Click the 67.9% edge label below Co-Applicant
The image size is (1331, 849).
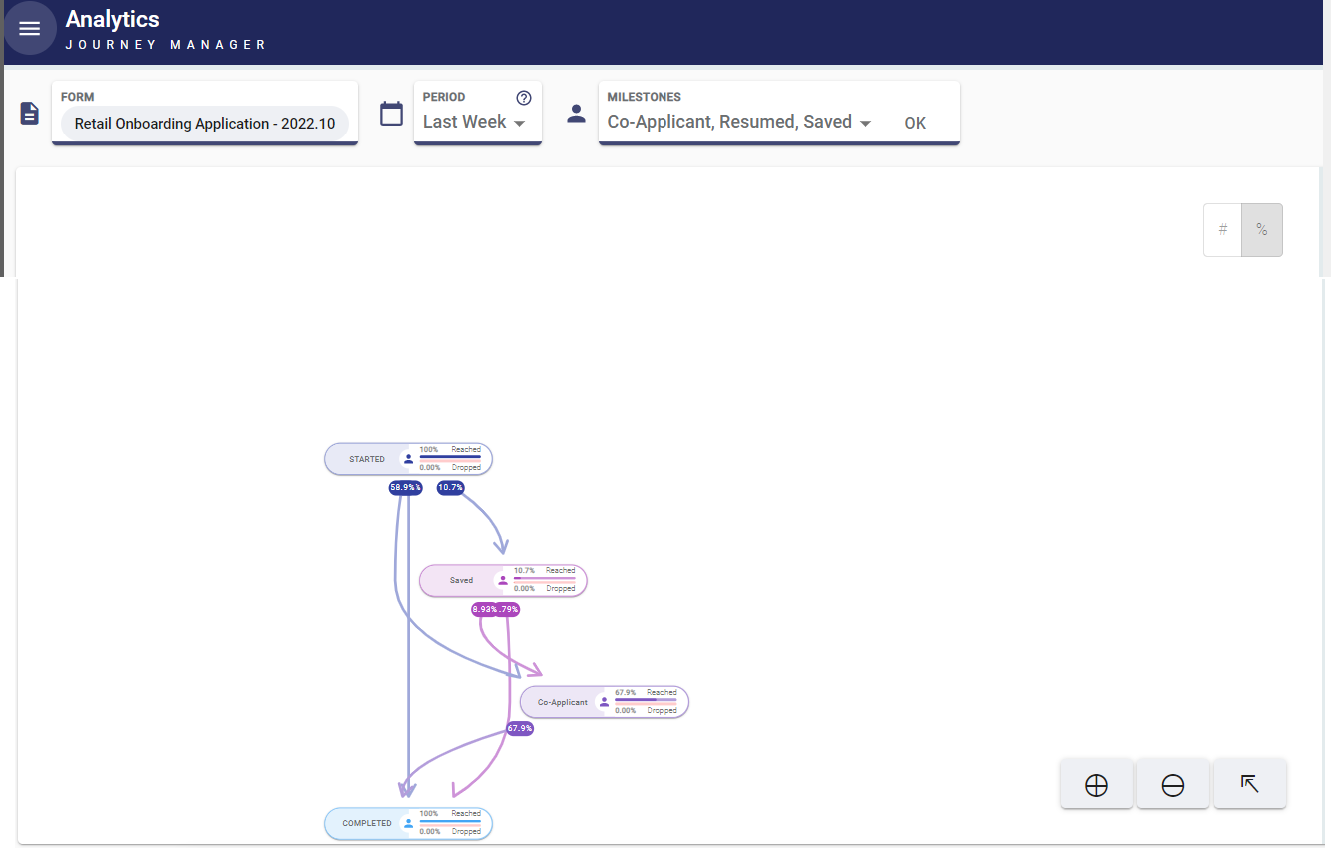(x=520, y=729)
